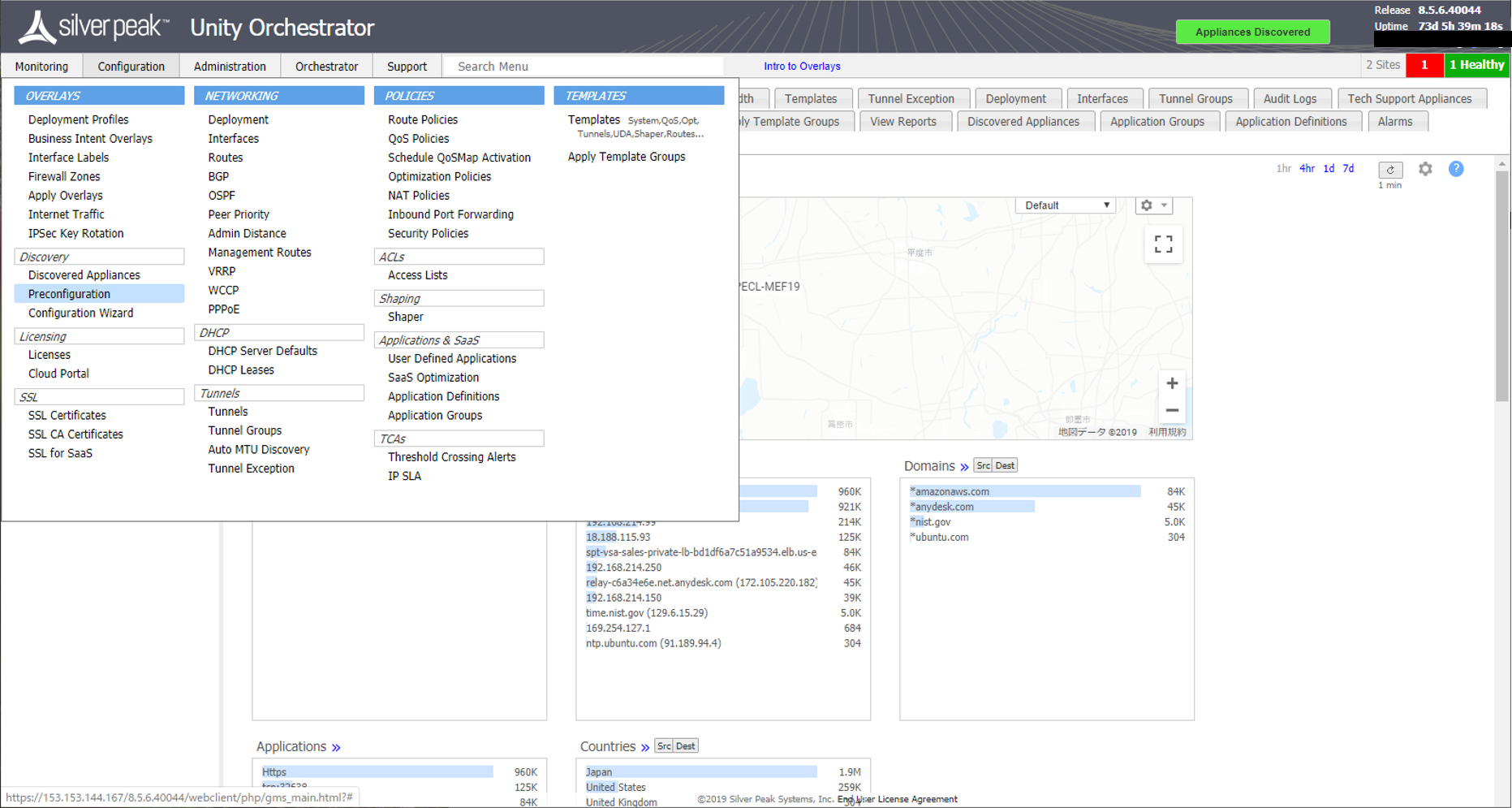
Task: Open the Support menu
Action: tap(407, 67)
